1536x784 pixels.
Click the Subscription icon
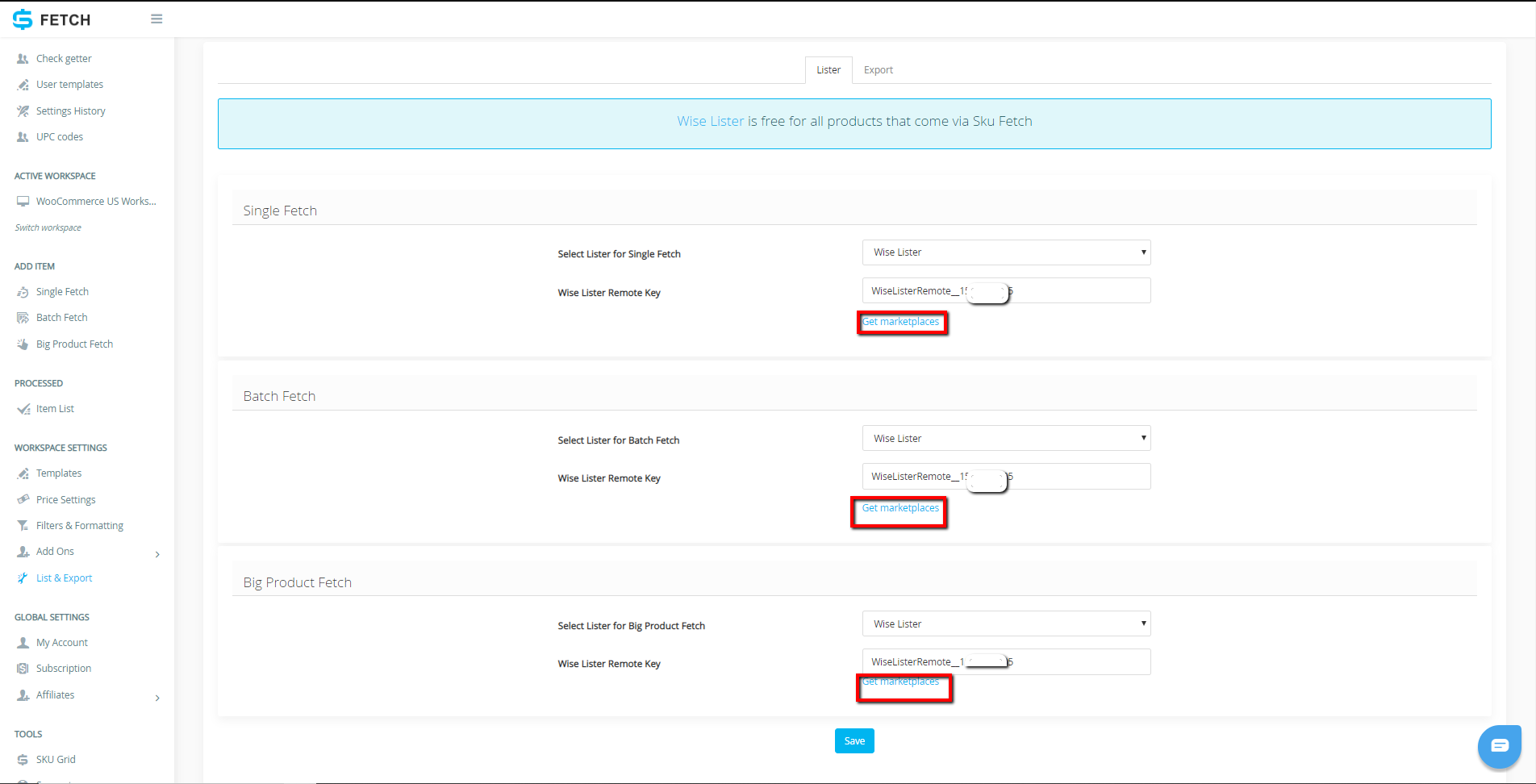(x=23, y=669)
